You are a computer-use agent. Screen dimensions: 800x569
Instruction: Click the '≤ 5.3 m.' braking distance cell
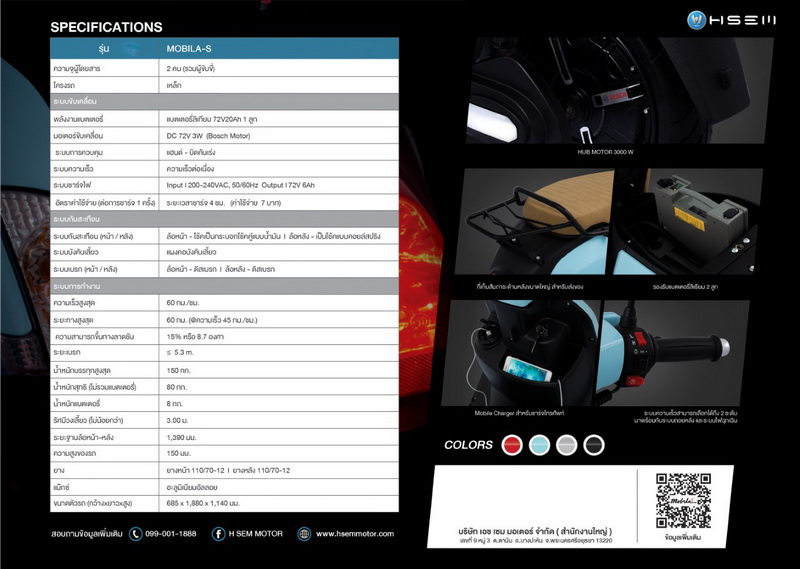point(279,353)
